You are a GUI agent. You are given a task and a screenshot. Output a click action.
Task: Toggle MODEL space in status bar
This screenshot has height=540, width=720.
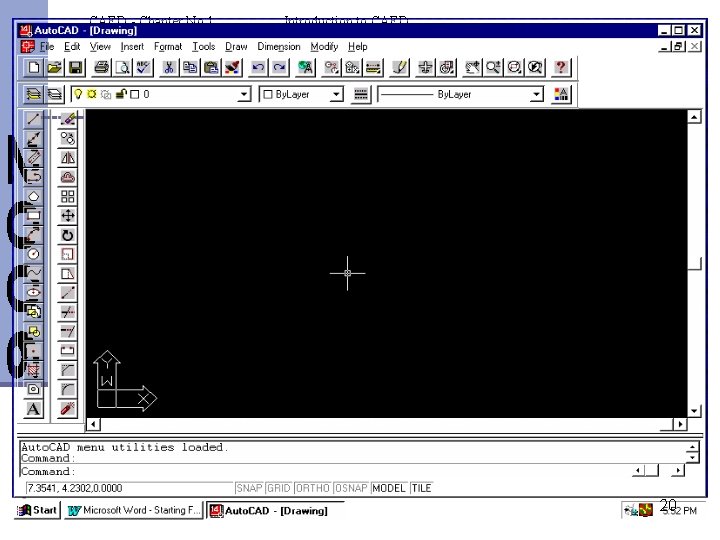[x=389, y=488]
